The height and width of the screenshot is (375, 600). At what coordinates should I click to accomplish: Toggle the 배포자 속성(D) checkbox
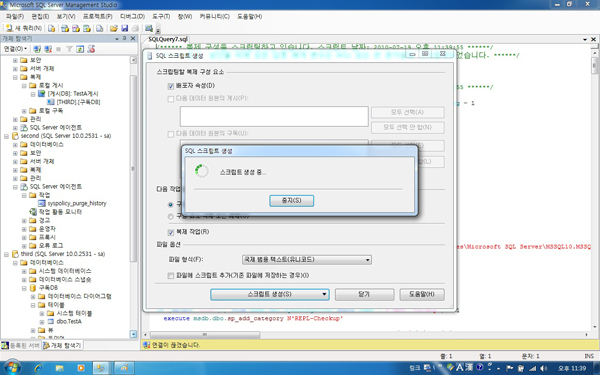pyautogui.click(x=171, y=86)
